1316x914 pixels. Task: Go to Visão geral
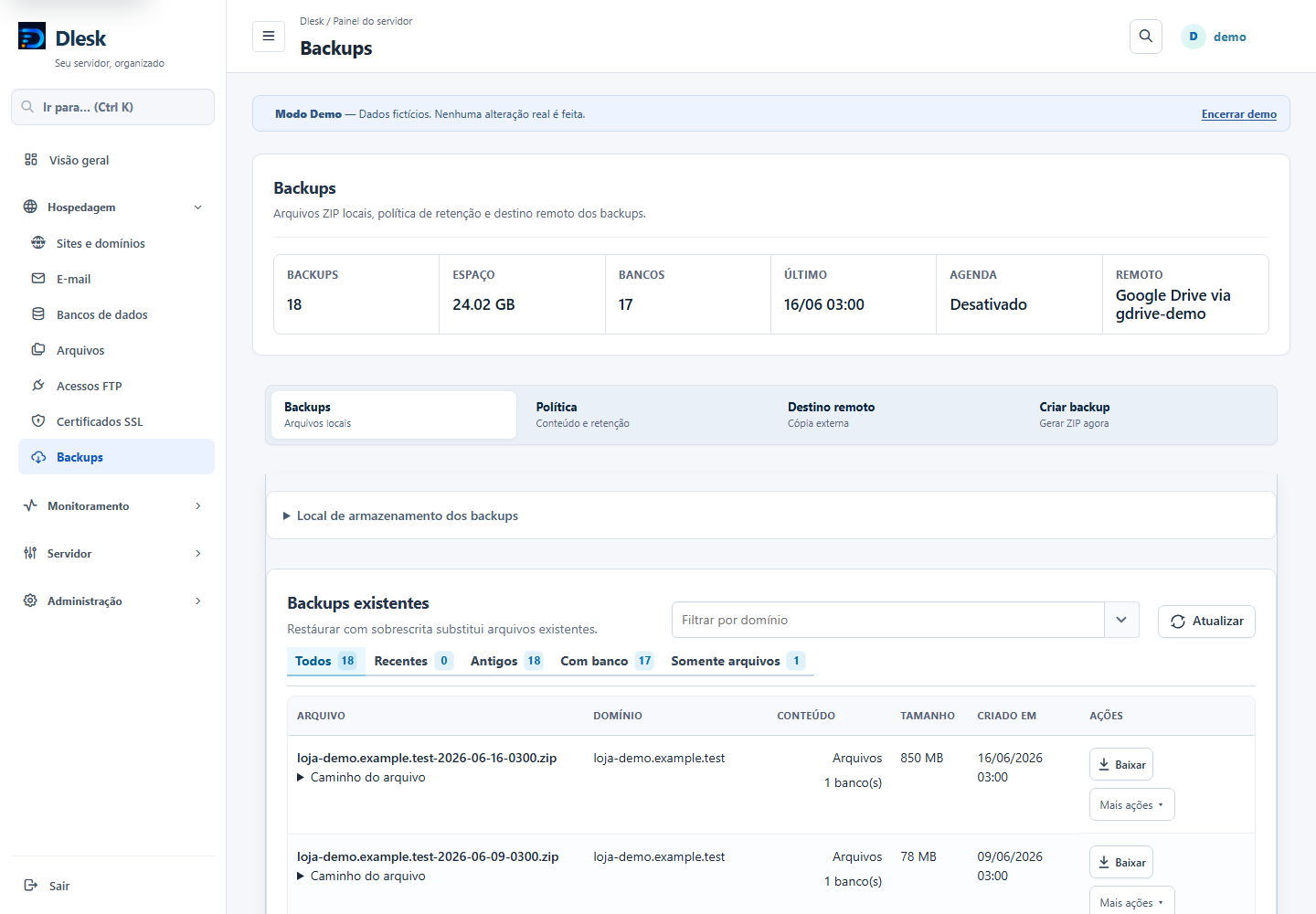click(112, 160)
